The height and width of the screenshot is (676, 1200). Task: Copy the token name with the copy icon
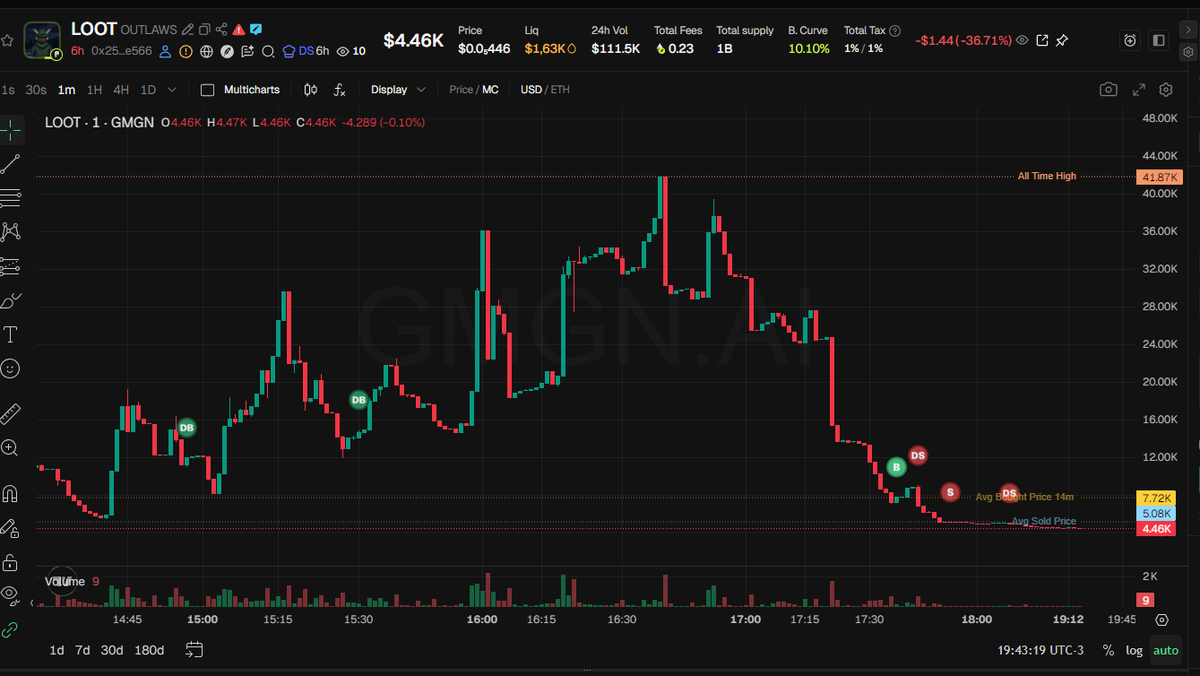[x=204, y=30]
